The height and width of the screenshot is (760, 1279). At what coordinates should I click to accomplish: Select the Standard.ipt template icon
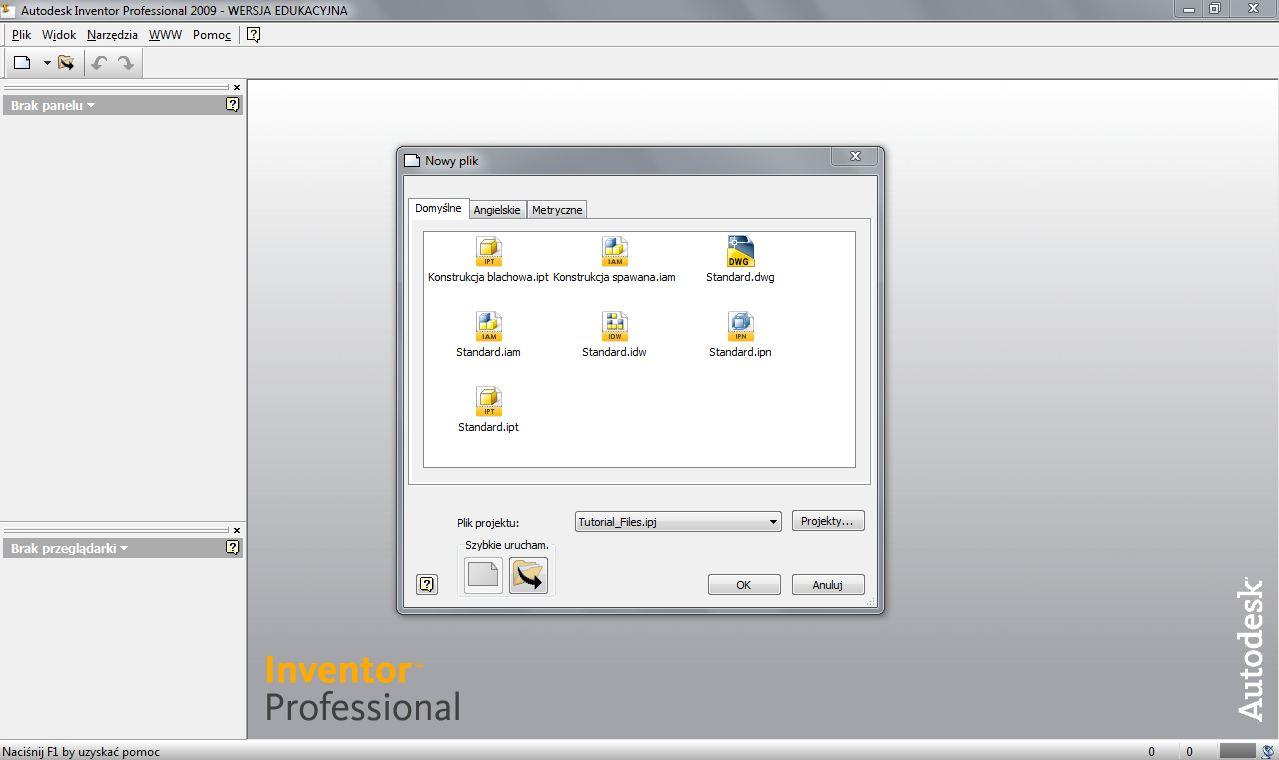tap(488, 401)
